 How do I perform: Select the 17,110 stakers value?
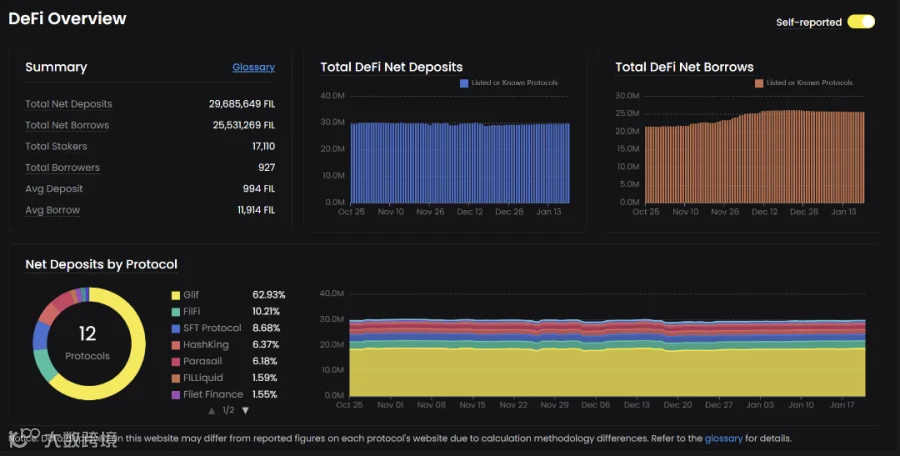(263, 146)
